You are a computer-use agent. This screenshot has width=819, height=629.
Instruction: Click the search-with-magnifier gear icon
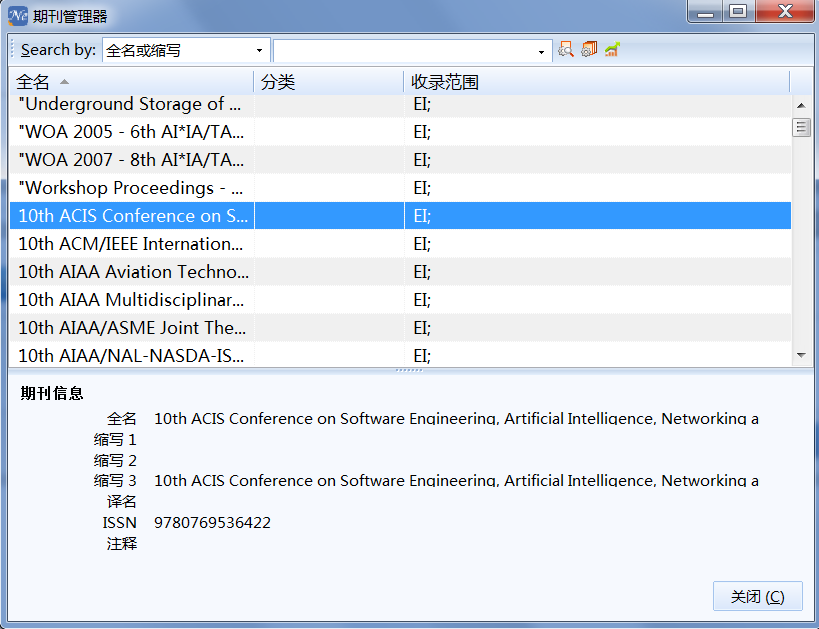click(566, 50)
